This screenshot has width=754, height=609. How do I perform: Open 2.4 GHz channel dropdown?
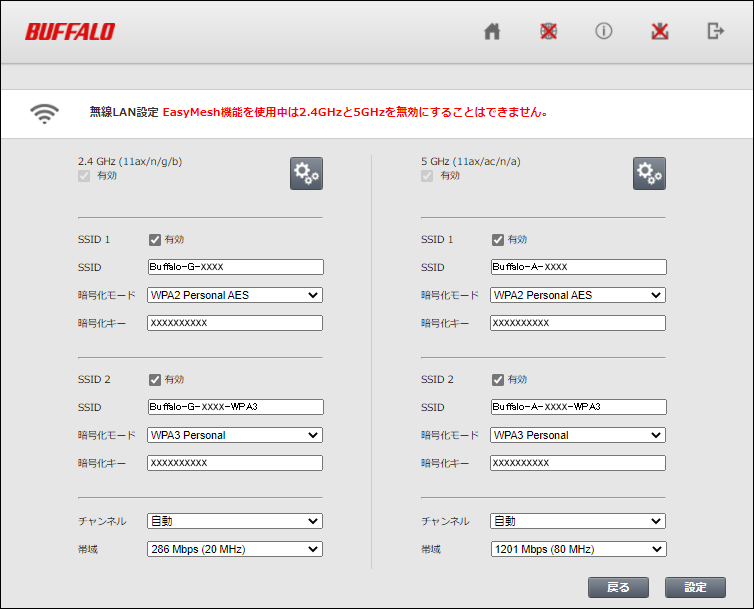[235, 521]
